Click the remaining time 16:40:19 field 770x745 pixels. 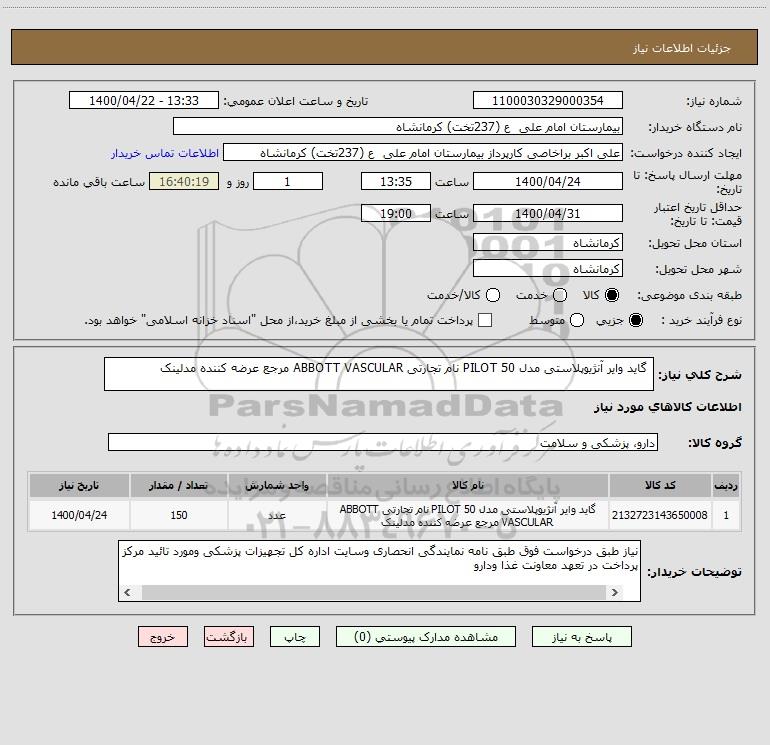(x=184, y=182)
